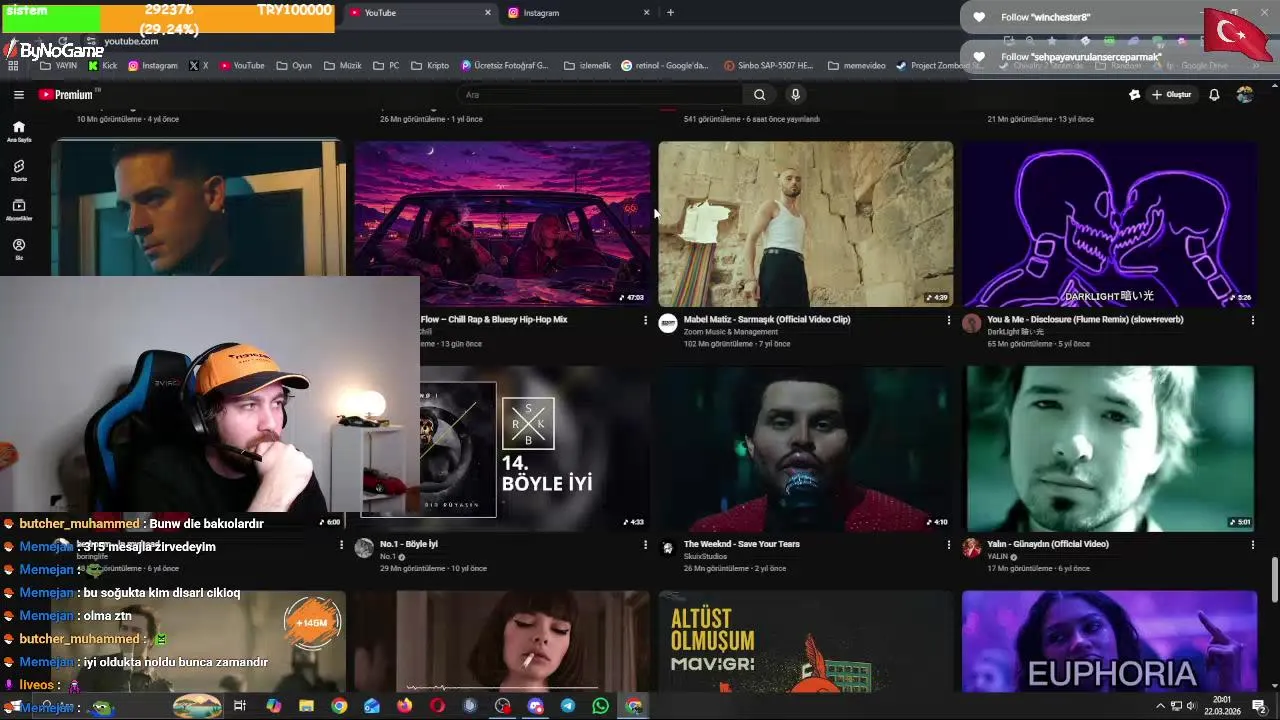Screen dimensions: 1280x720
Task: Click the YouTube Premium logo
Action: click(66, 95)
